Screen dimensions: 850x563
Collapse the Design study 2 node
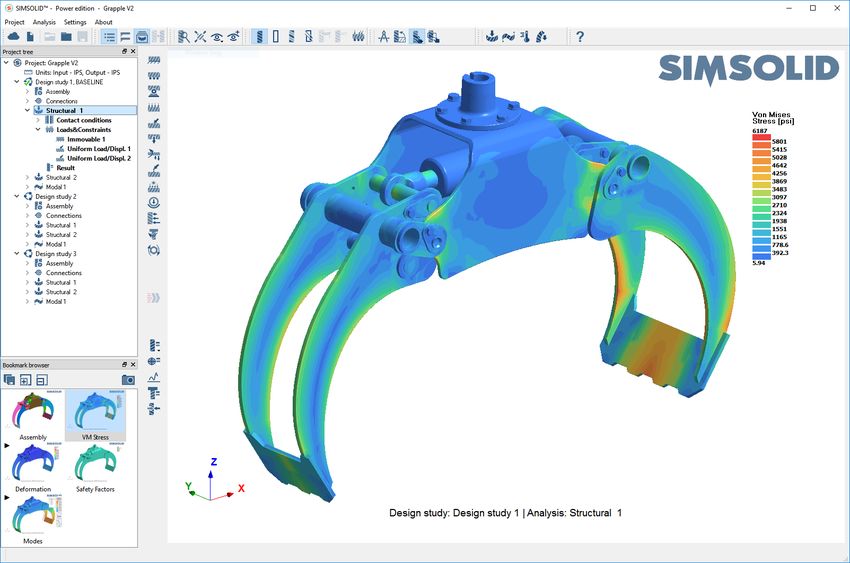[x=17, y=196]
